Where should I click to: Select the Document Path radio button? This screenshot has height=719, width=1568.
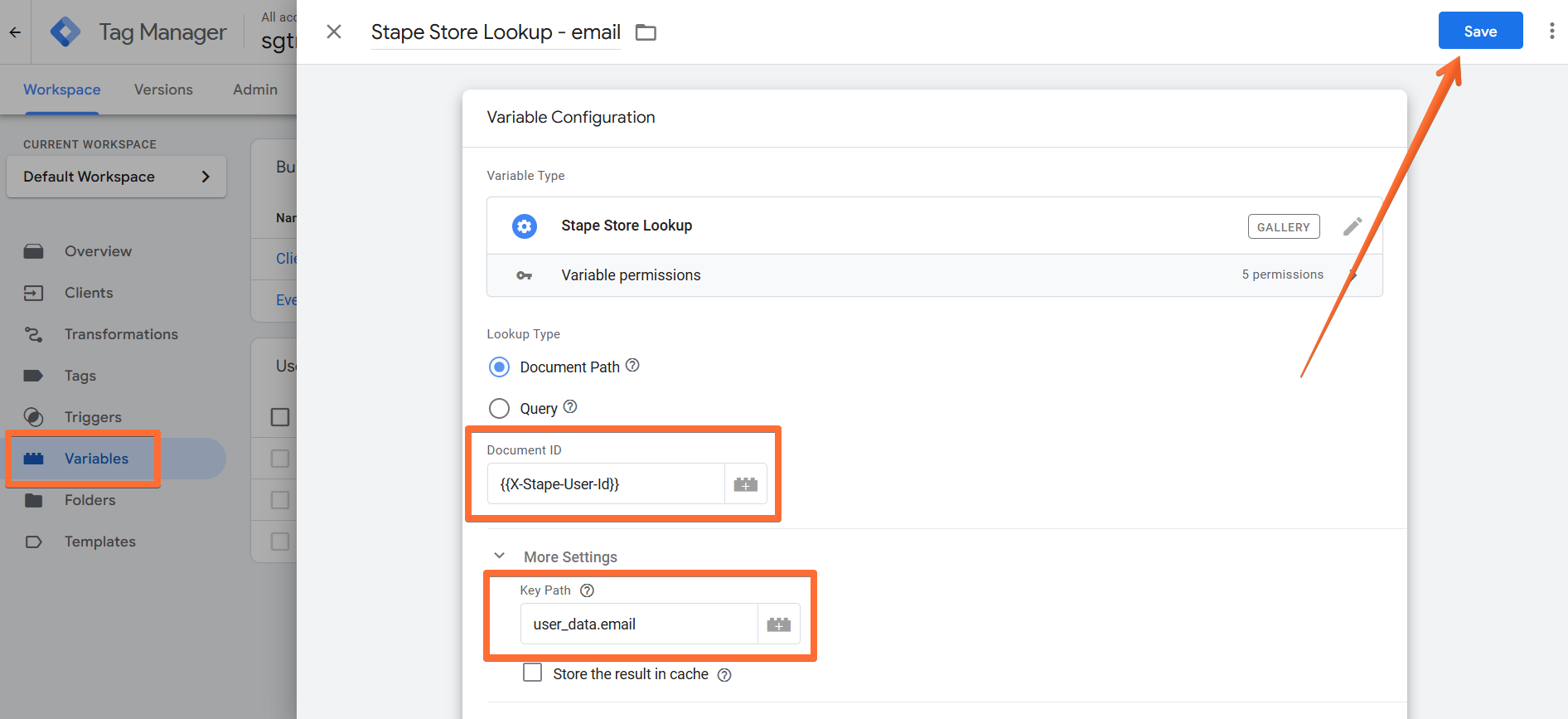click(499, 367)
